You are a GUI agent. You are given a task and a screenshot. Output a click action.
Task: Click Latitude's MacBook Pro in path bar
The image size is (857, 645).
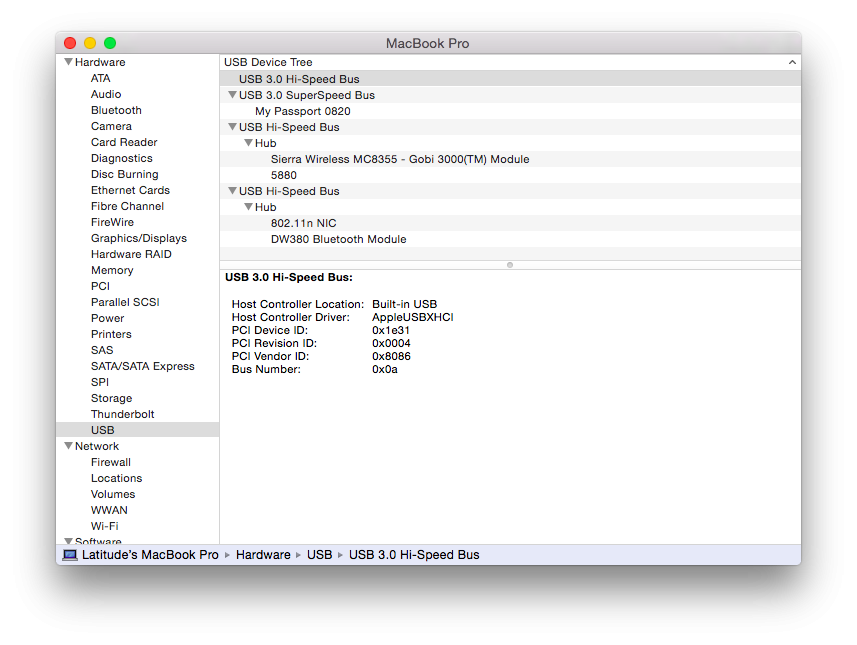point(150,555)
